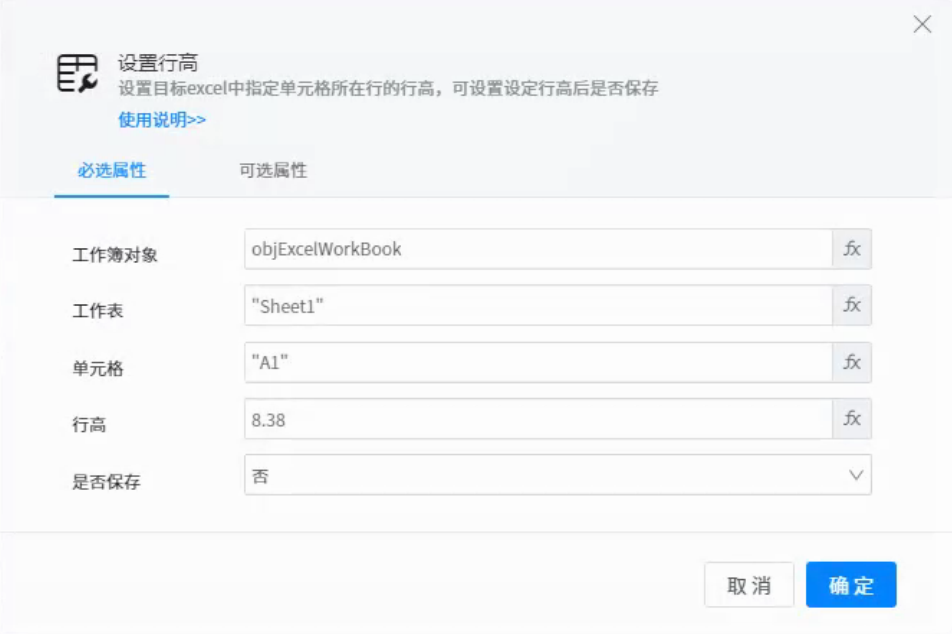
Task: Open fx expression editor for 行高
Action: click(852, 419)
